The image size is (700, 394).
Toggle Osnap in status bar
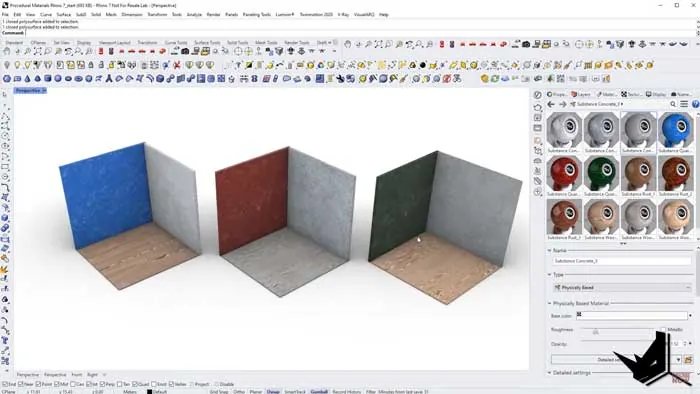click(273, 392)
